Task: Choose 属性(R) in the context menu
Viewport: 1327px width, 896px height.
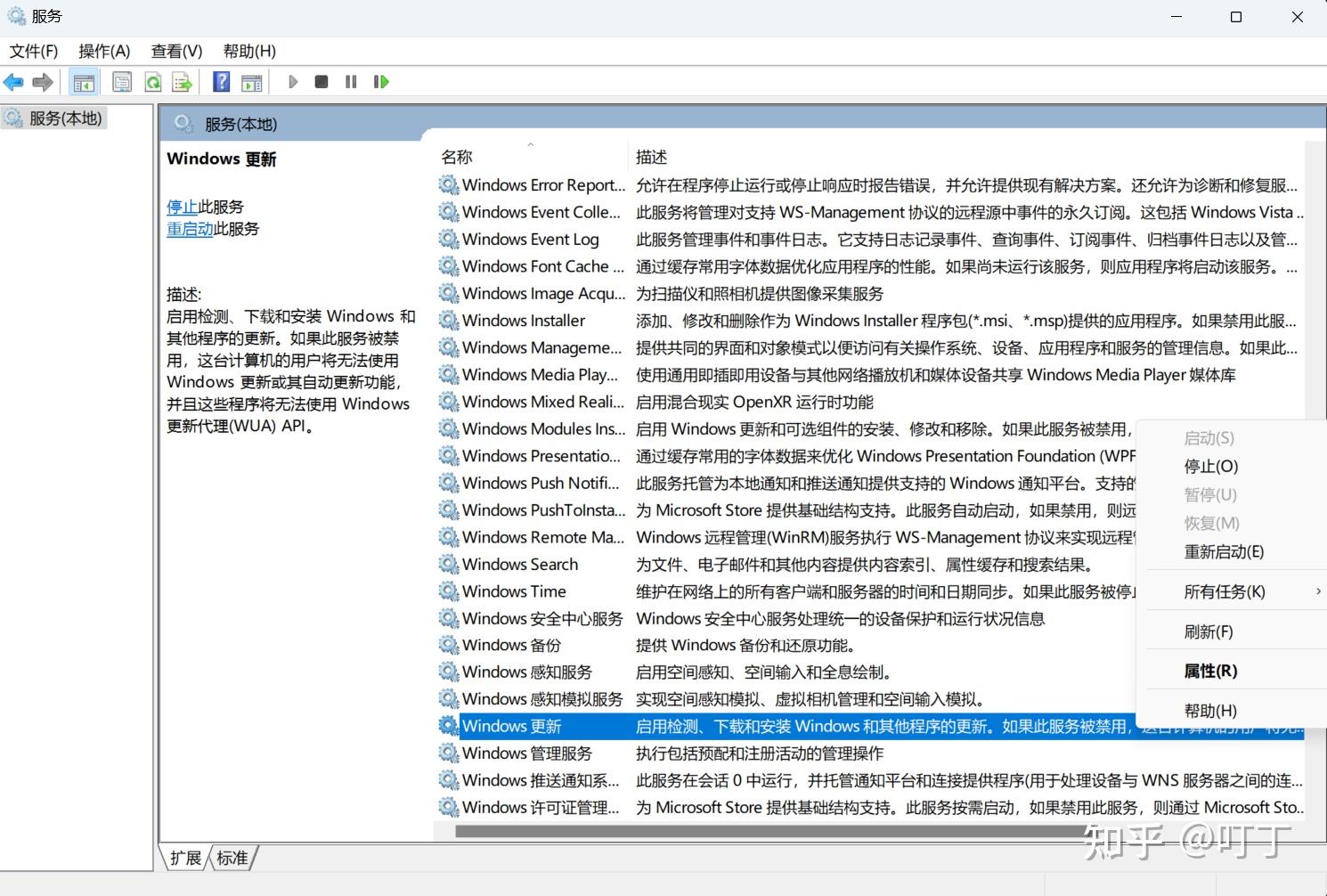Action: 1210,672
